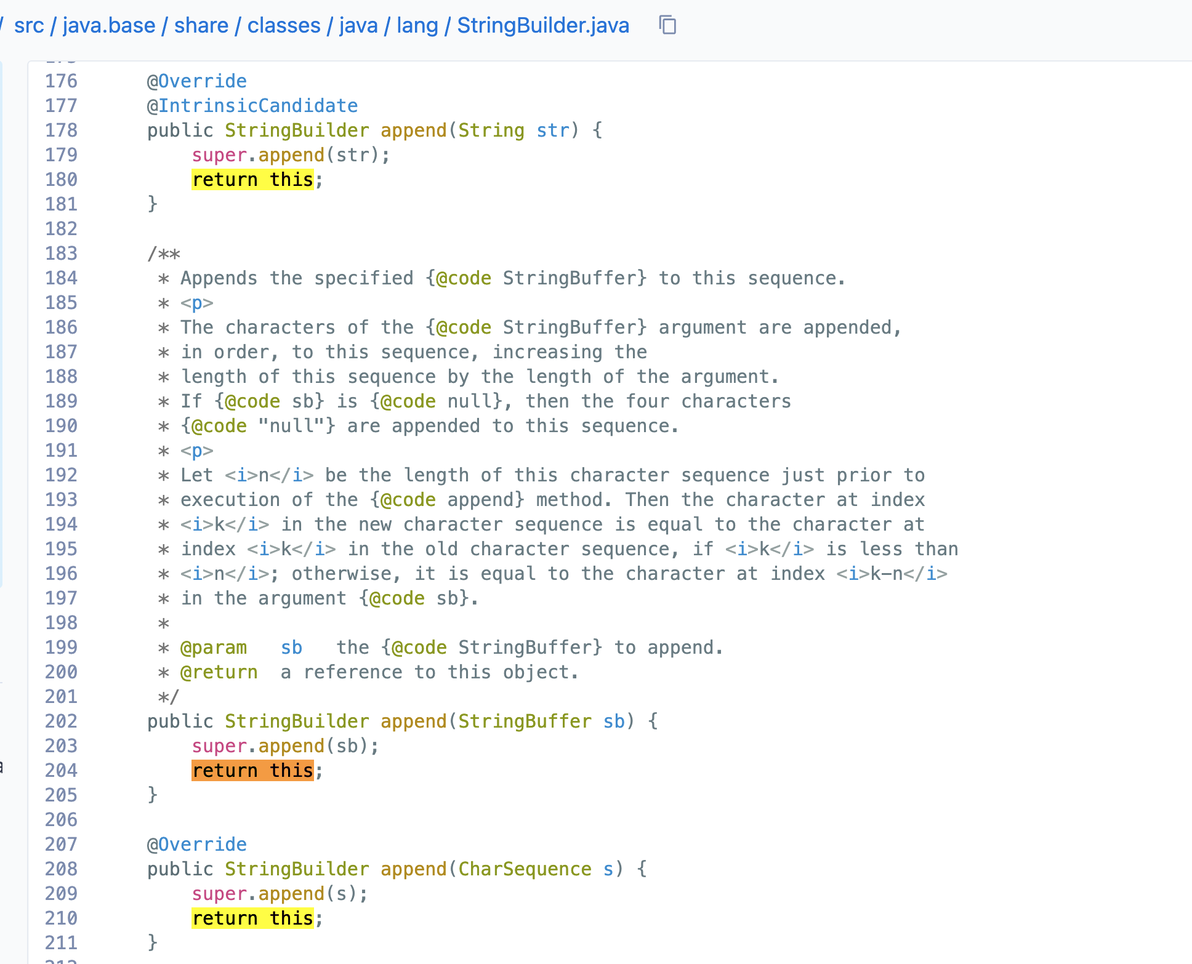The width and height of the screenshot is (1192, 964).
Task: Navigate to the classes folder breadcrumb
Action: [284, 26]
